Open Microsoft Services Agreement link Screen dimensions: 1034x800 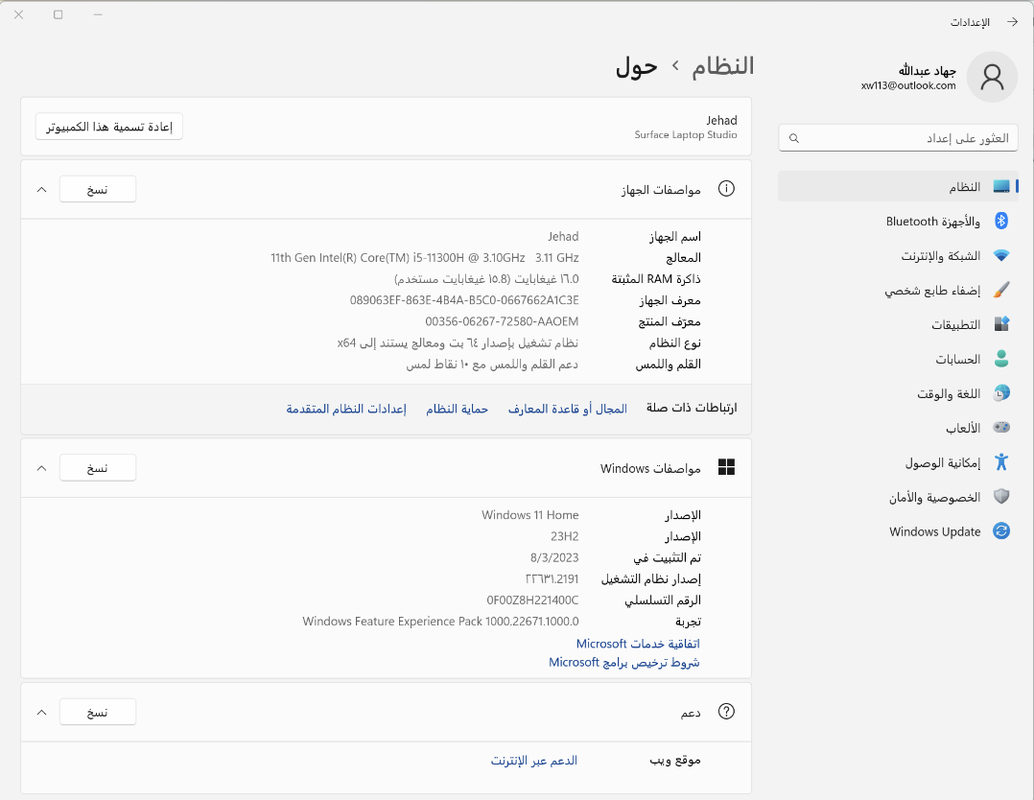tap(638, 644)
